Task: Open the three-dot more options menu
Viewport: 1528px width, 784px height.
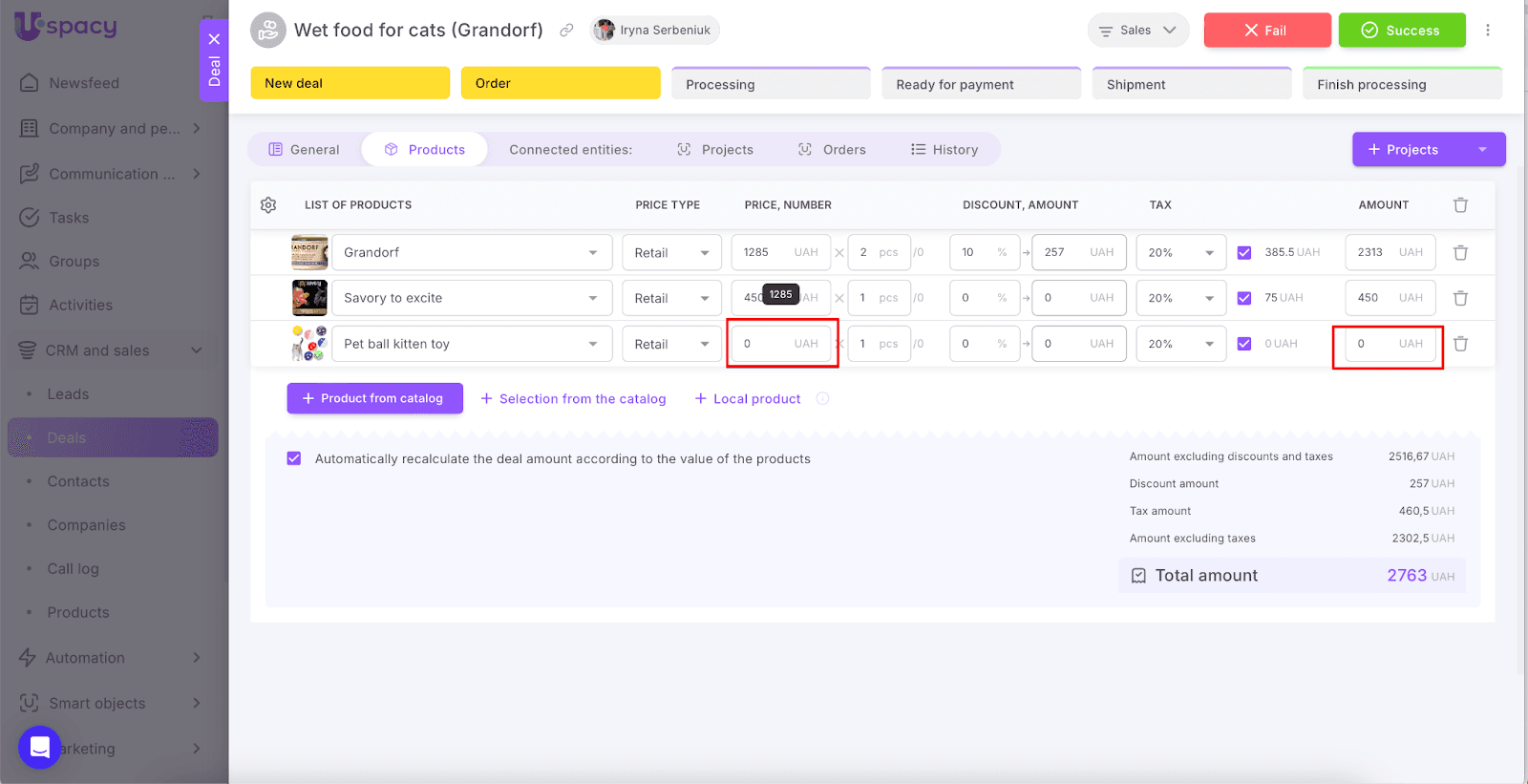Action: pyautogui.click(x=1487, y=31)
